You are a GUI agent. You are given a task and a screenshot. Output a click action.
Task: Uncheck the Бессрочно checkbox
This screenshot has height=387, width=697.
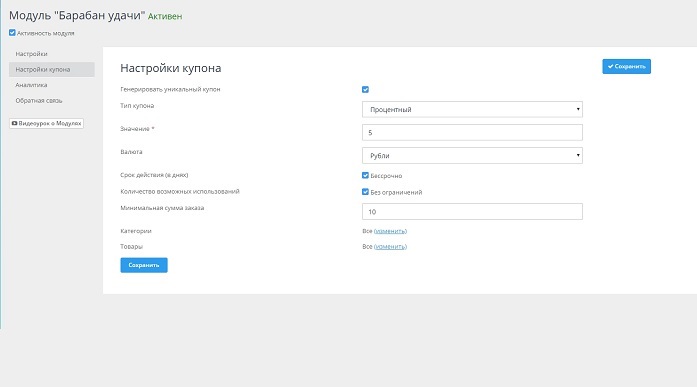point(365,176)
